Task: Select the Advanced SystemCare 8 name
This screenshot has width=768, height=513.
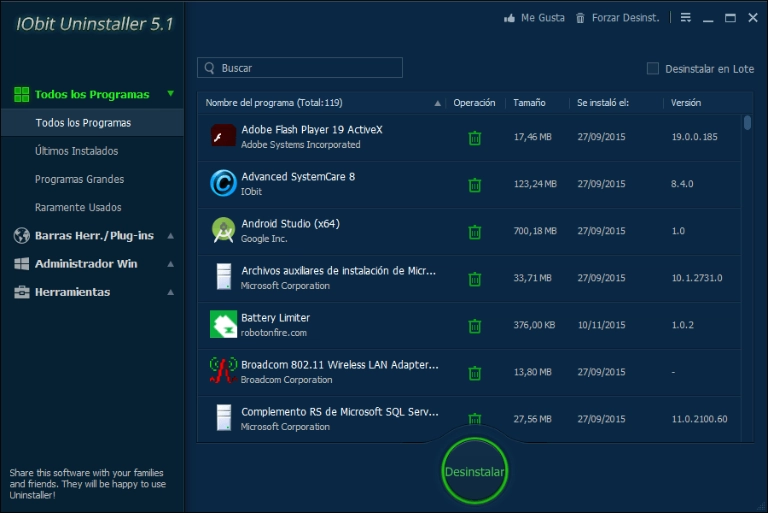Action: (298, 177)
